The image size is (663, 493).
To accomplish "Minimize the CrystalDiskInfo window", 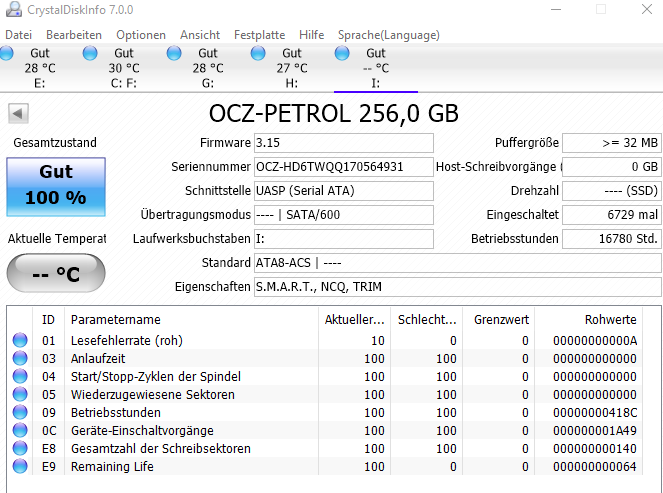I will pyautogui.click(x=556, y=9).
